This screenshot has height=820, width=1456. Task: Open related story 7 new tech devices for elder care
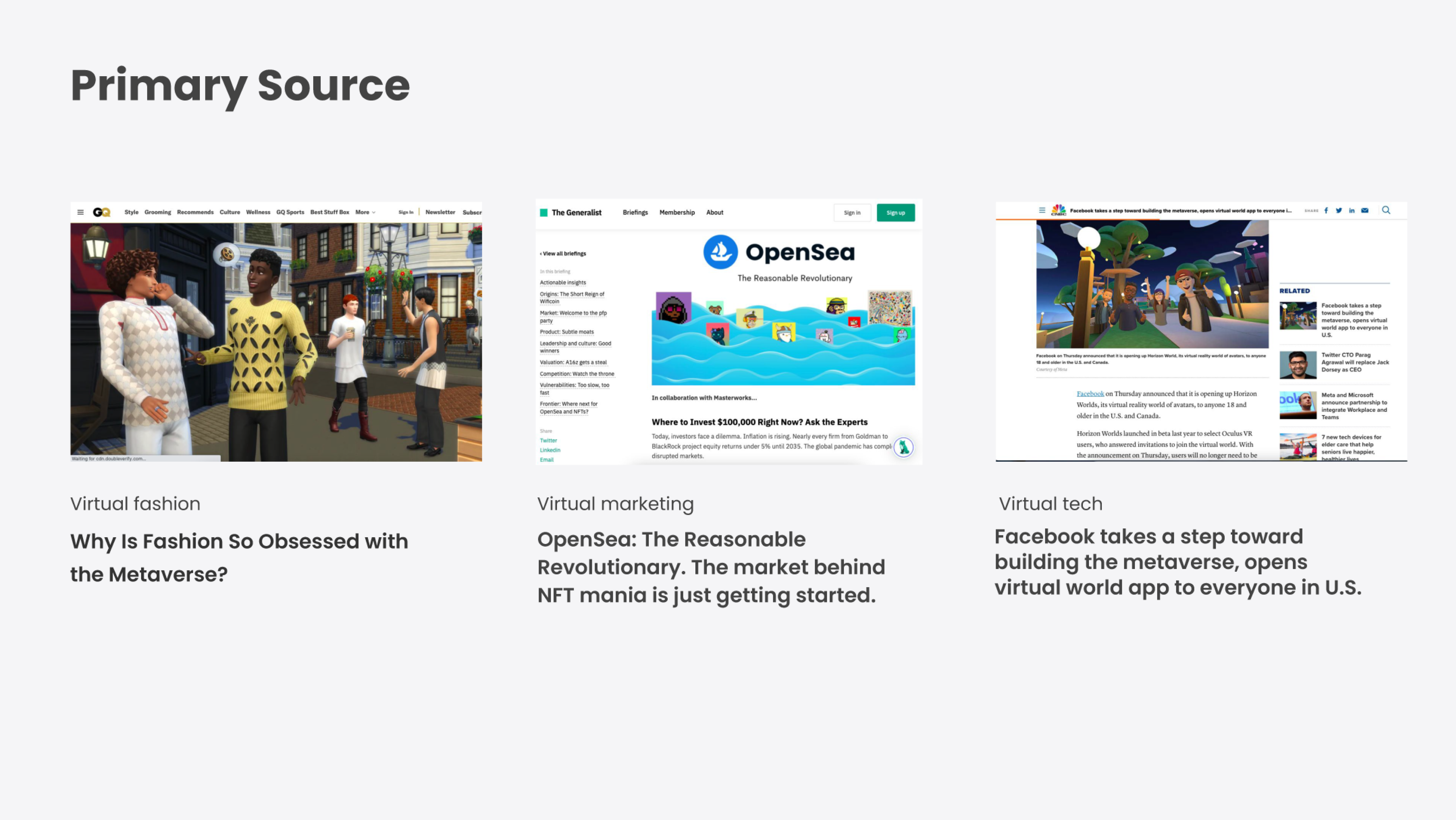(1351, 448)
